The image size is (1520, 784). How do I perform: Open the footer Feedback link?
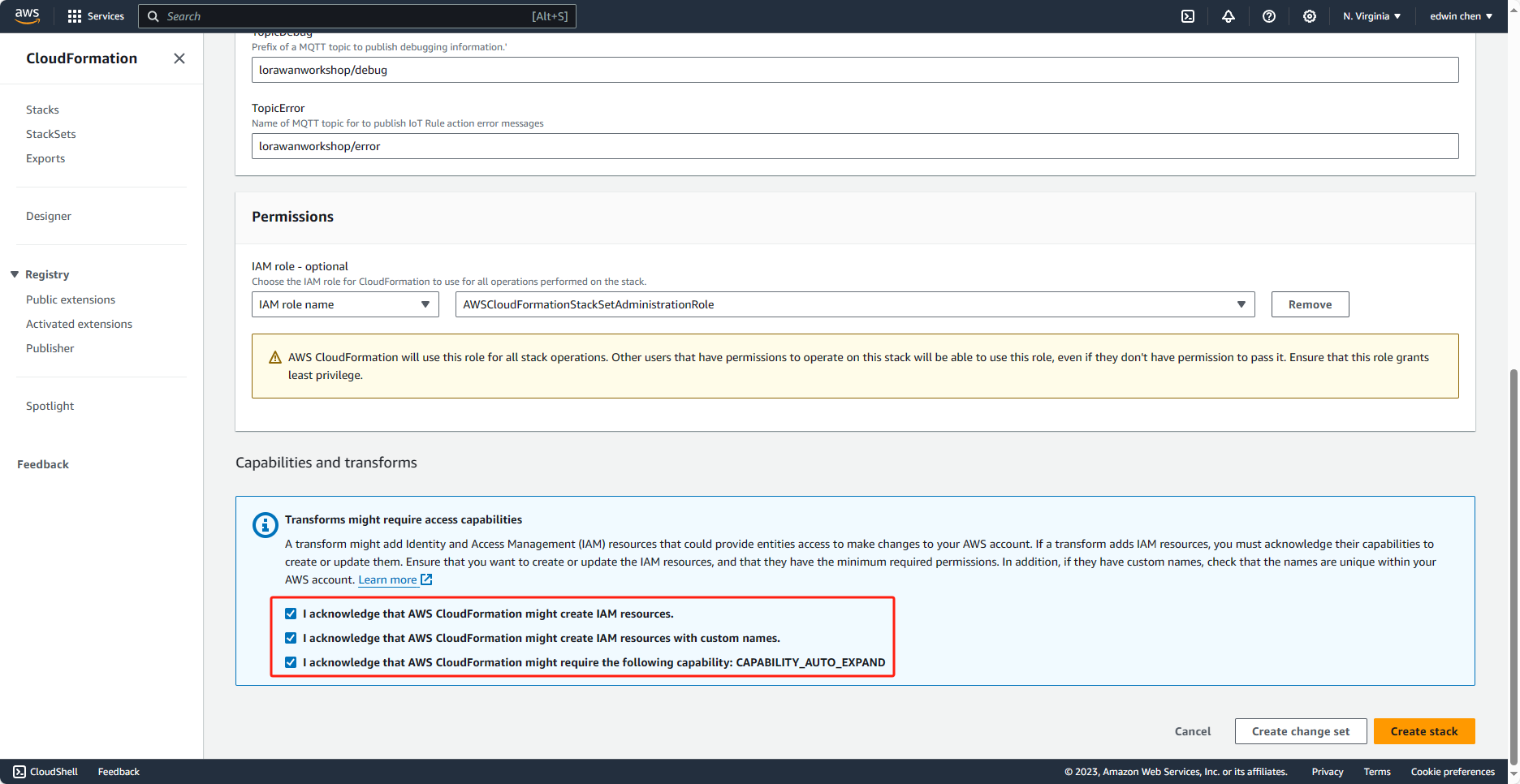point(119,772)
